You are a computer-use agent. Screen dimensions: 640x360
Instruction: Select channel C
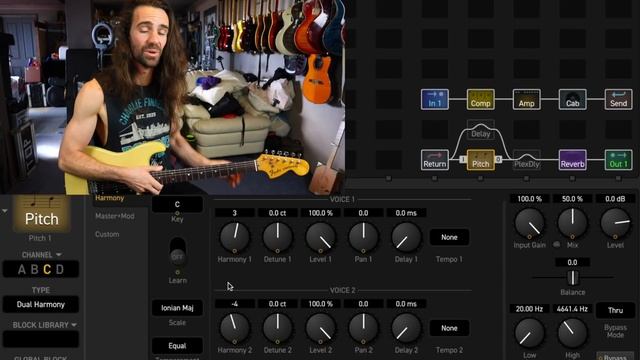[47, 269]
